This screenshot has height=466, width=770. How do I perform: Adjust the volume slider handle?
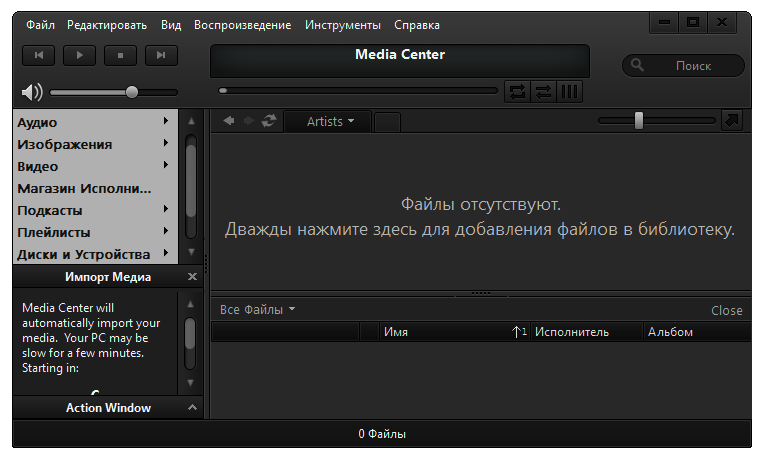click(x=132, y=92)
